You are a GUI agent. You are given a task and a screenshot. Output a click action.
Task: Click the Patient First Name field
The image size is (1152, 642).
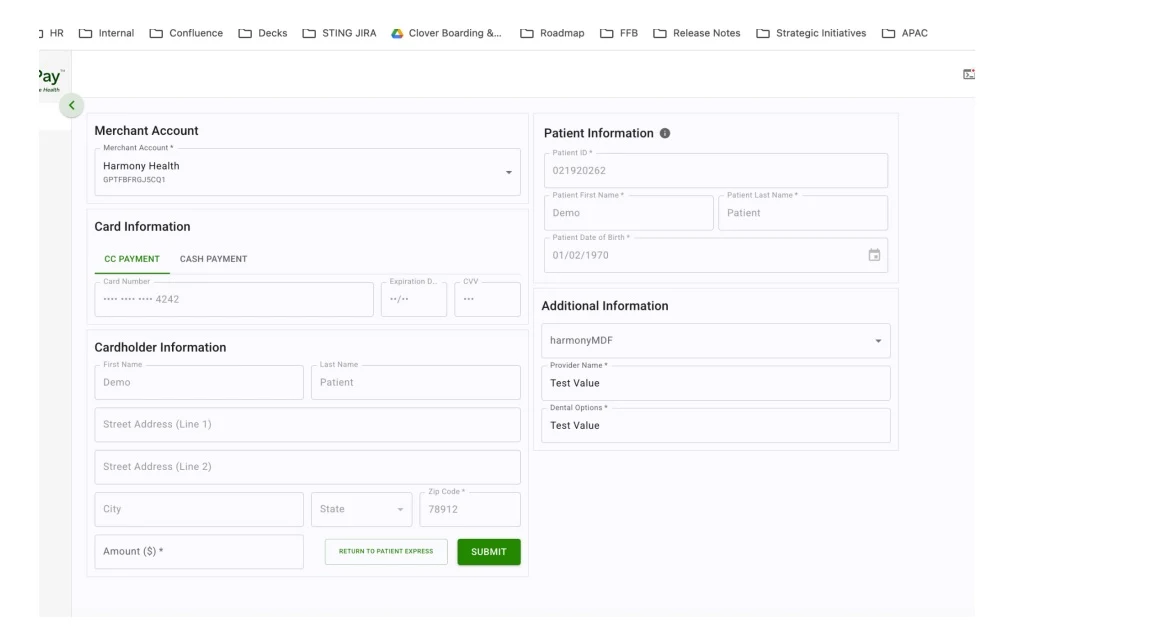[x=629, y=213]
